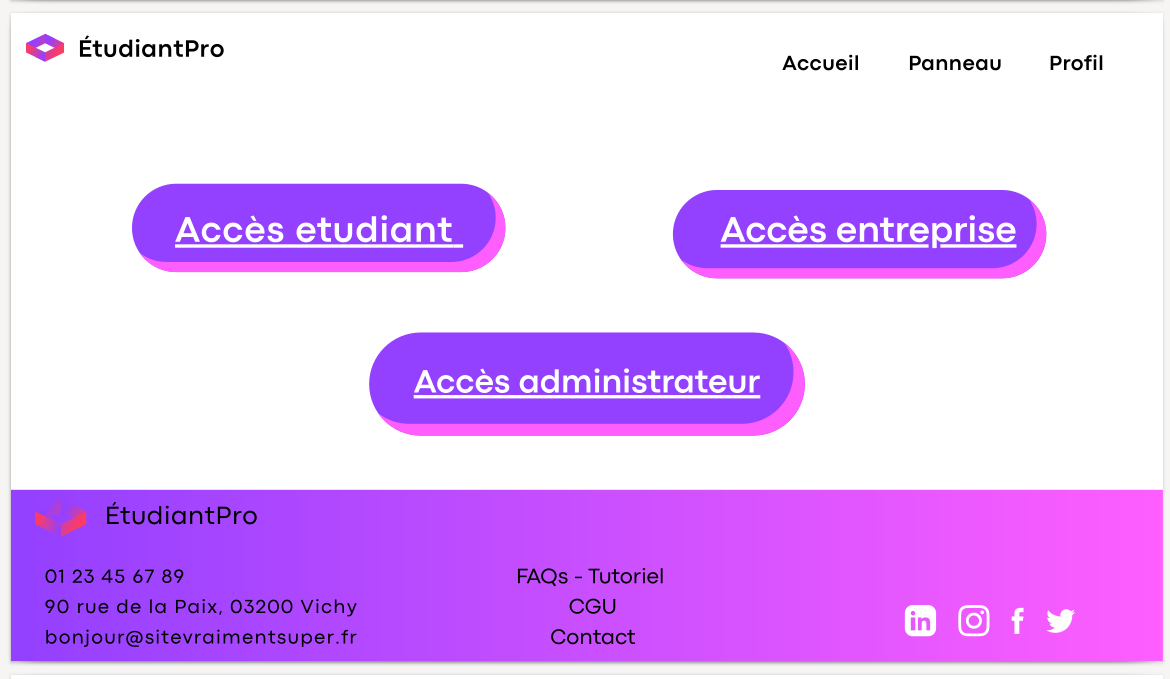Image resolution: width=1170 pixels, height=679 pixels.
Task: Open the FAQs - Tutoriel link
Action: click(590, 576)
